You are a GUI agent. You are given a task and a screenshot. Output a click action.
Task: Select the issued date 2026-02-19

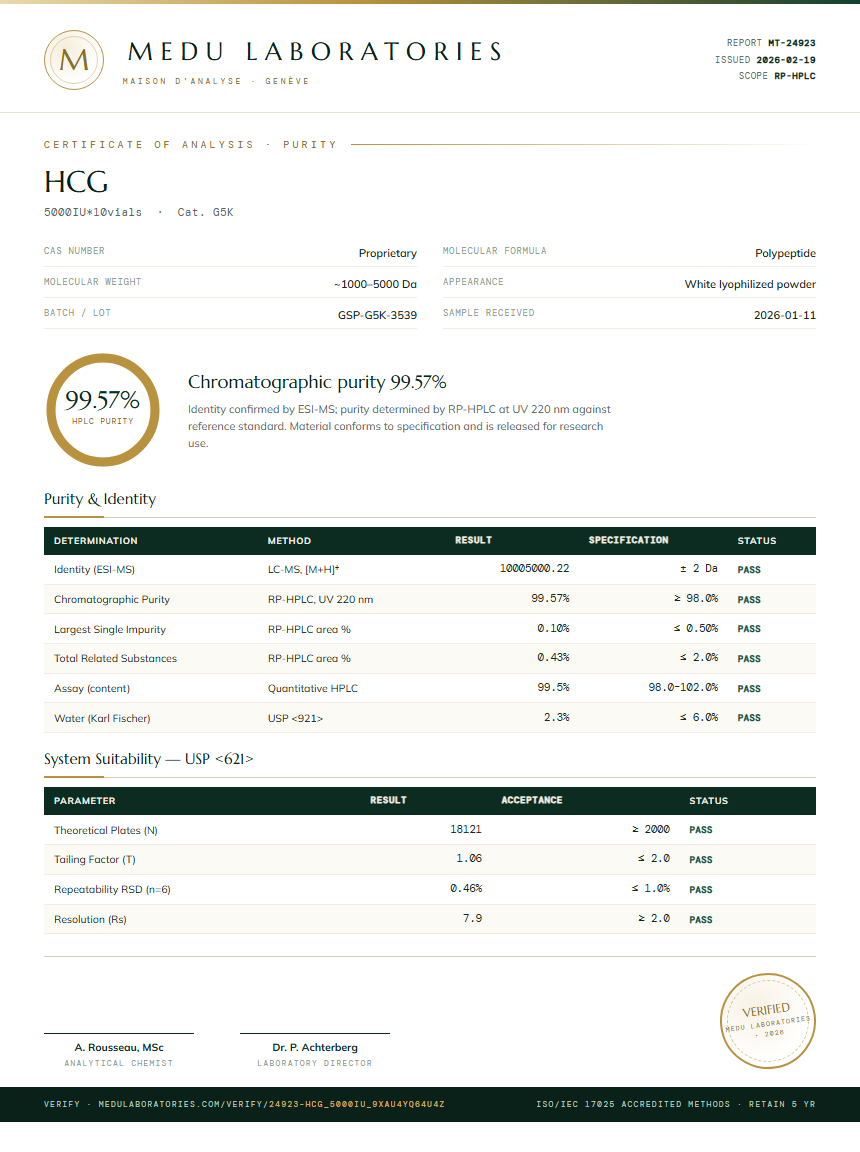click(786, 60)
